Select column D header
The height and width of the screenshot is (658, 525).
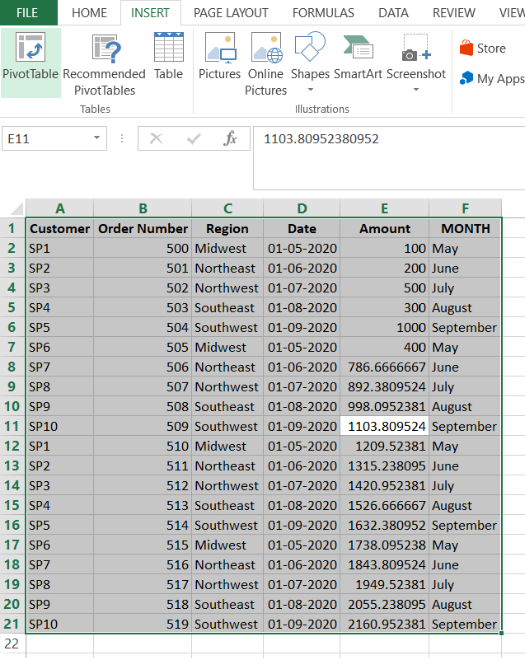tap(302, 208)
